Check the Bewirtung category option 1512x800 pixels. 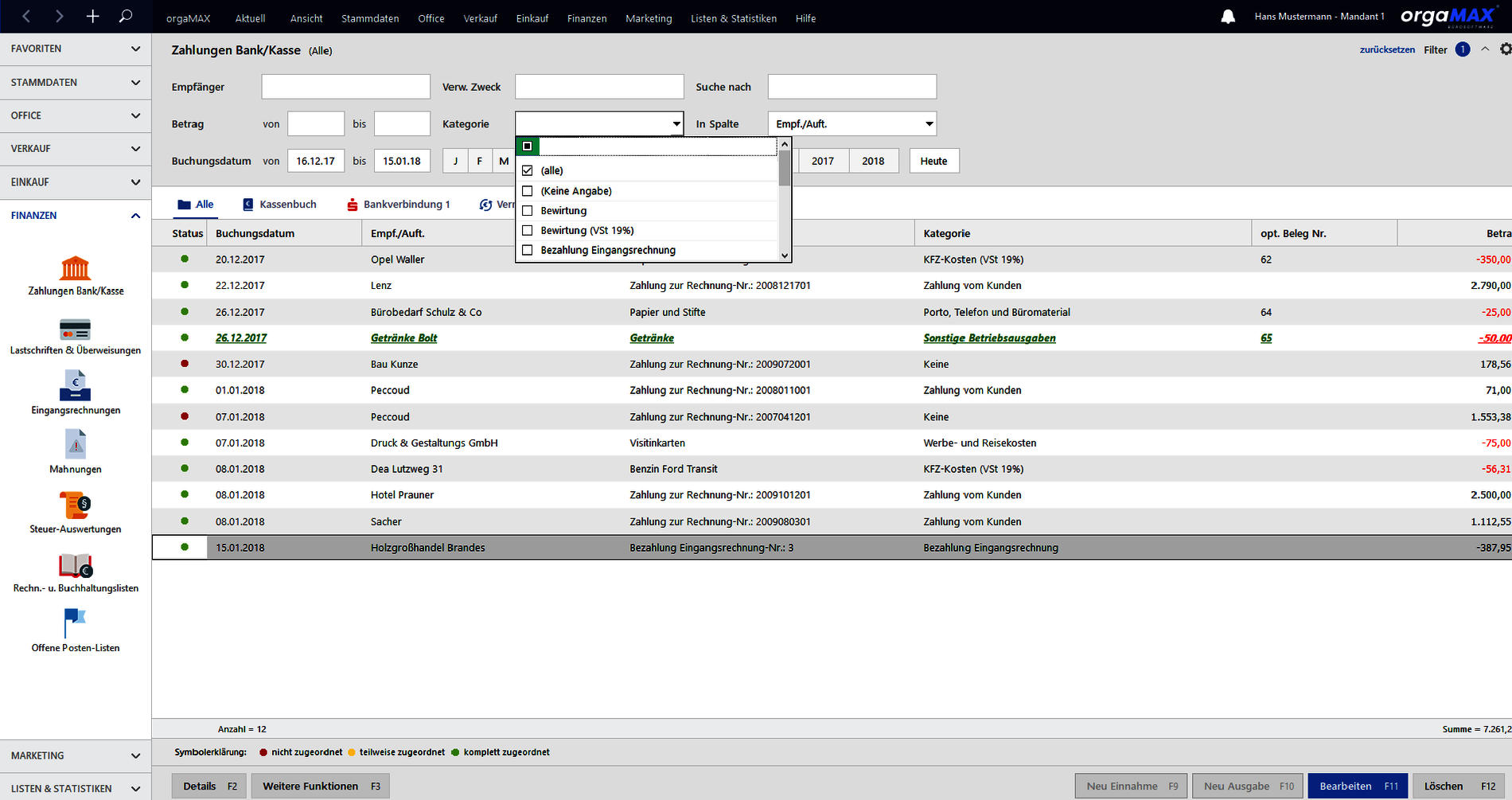pyautogui.click(x=527, y=211)
